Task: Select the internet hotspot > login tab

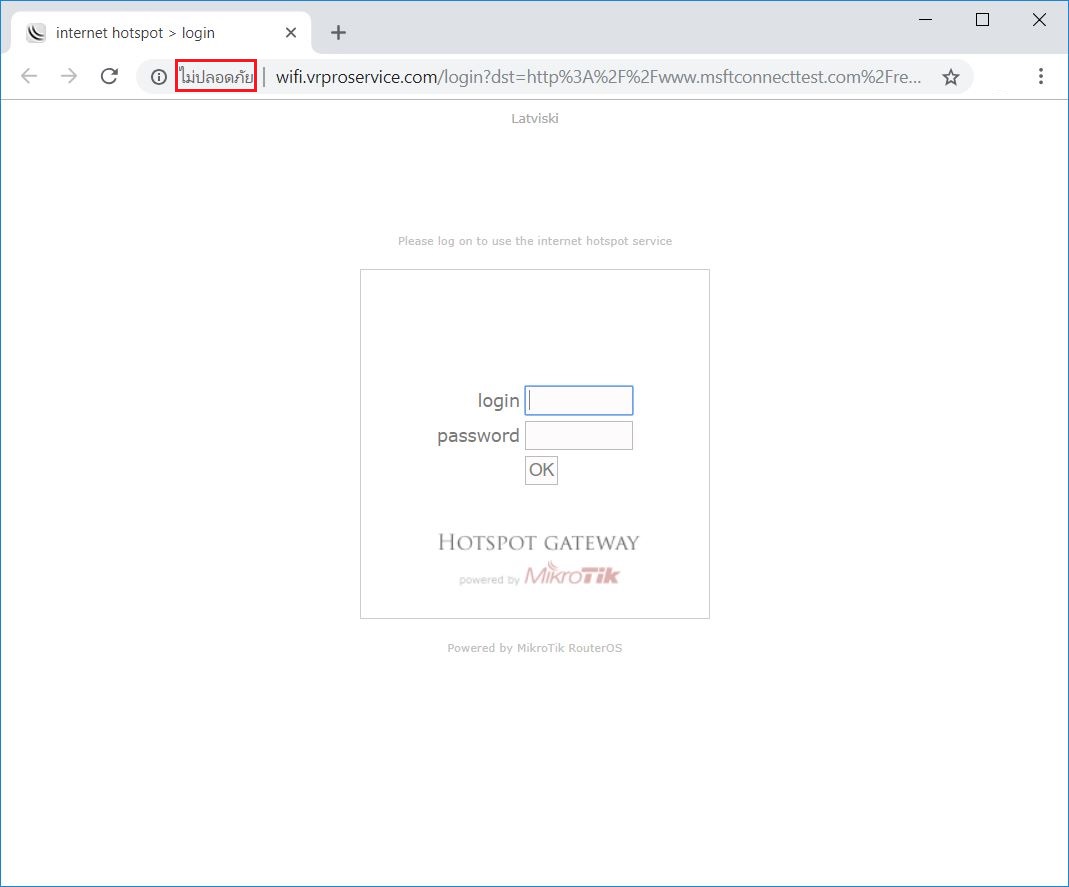Action: pos(162,33)
